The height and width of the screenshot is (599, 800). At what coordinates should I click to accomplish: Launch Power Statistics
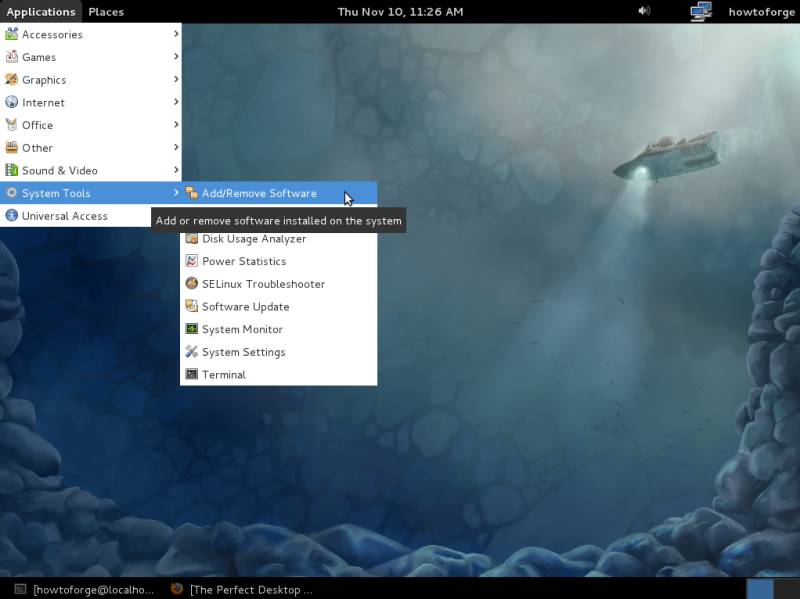point(279,261)
